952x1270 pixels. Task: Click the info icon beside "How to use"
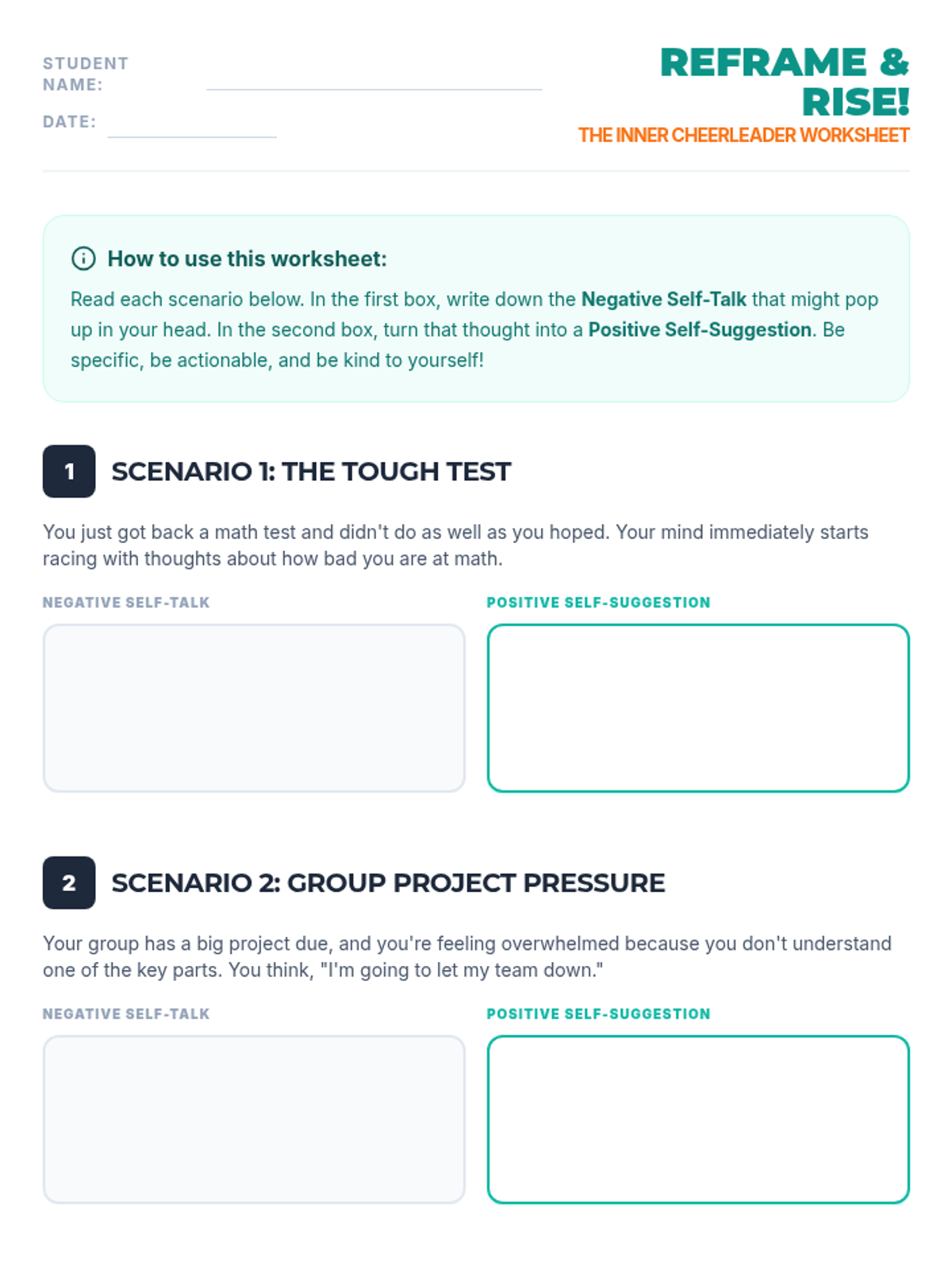tap(83, 259)
